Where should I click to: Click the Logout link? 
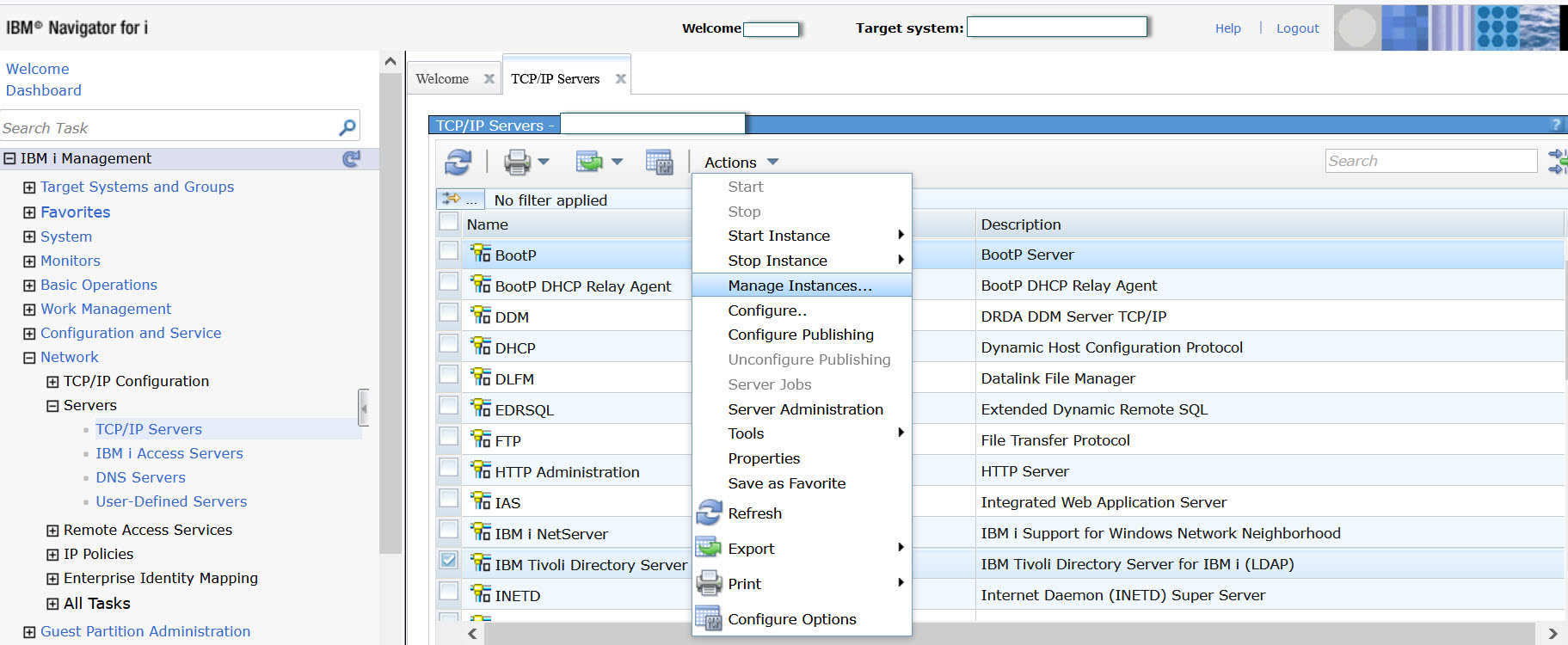point(1297,28)
